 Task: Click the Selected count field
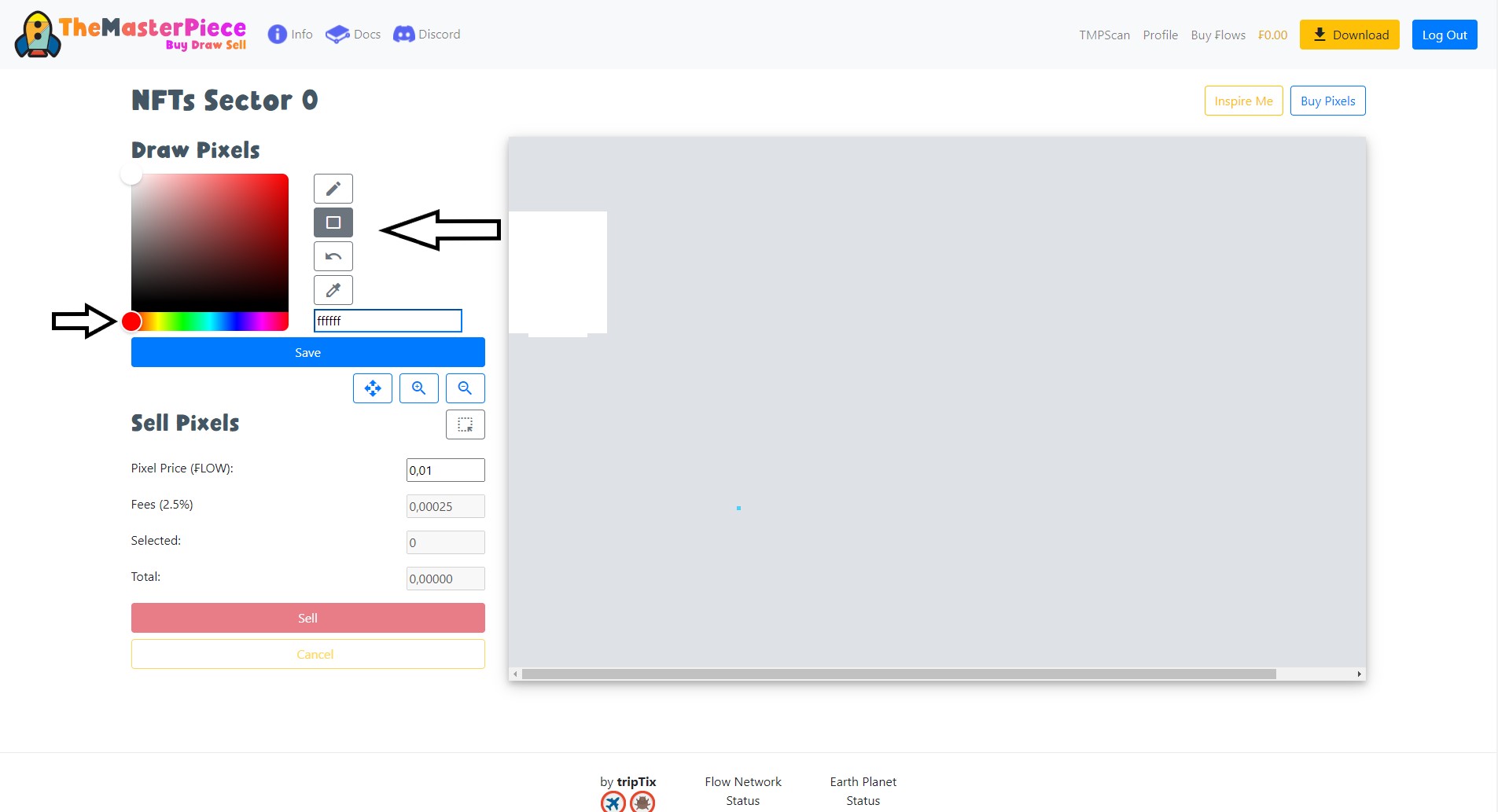pos(446,542)
